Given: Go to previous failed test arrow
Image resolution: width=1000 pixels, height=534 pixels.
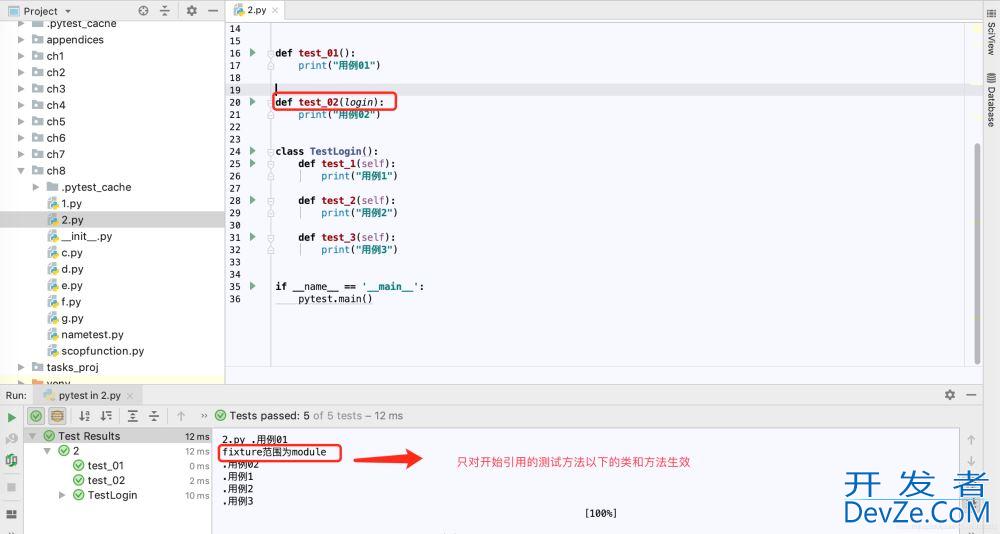Looking at the screenshot, I should (x=181, y=416).
